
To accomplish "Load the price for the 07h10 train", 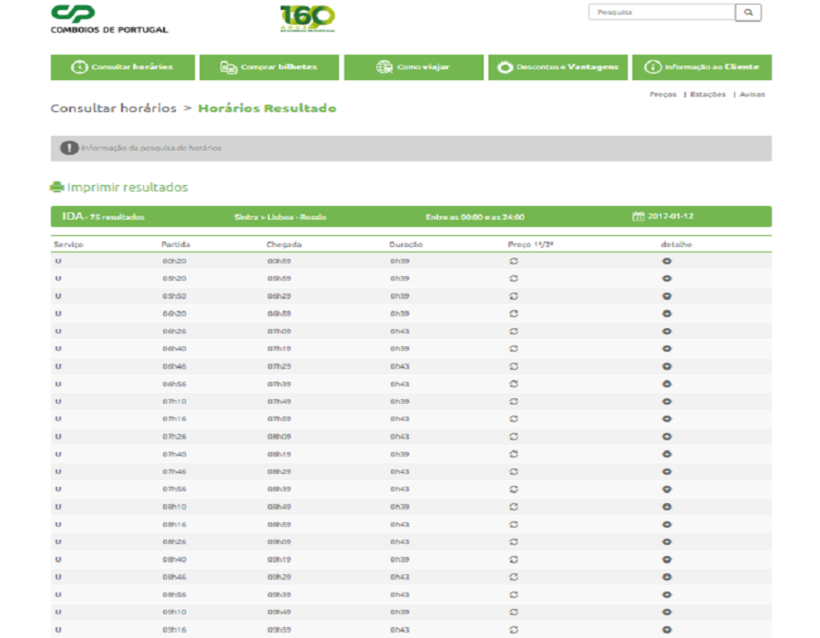I will (514, 401).
